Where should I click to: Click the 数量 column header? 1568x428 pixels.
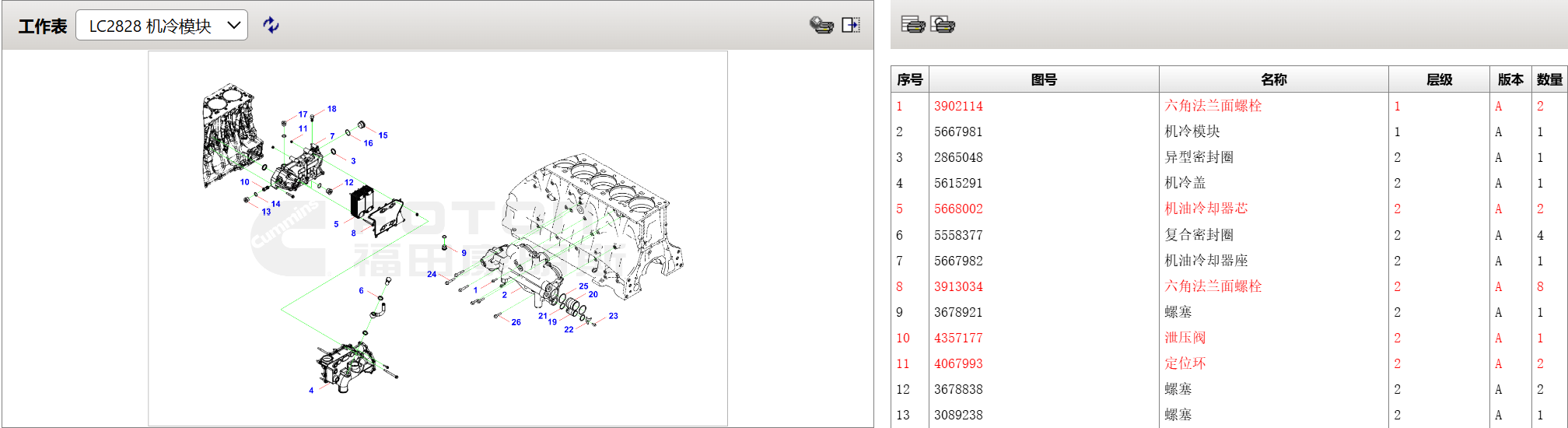click(x=1549, y=79)
